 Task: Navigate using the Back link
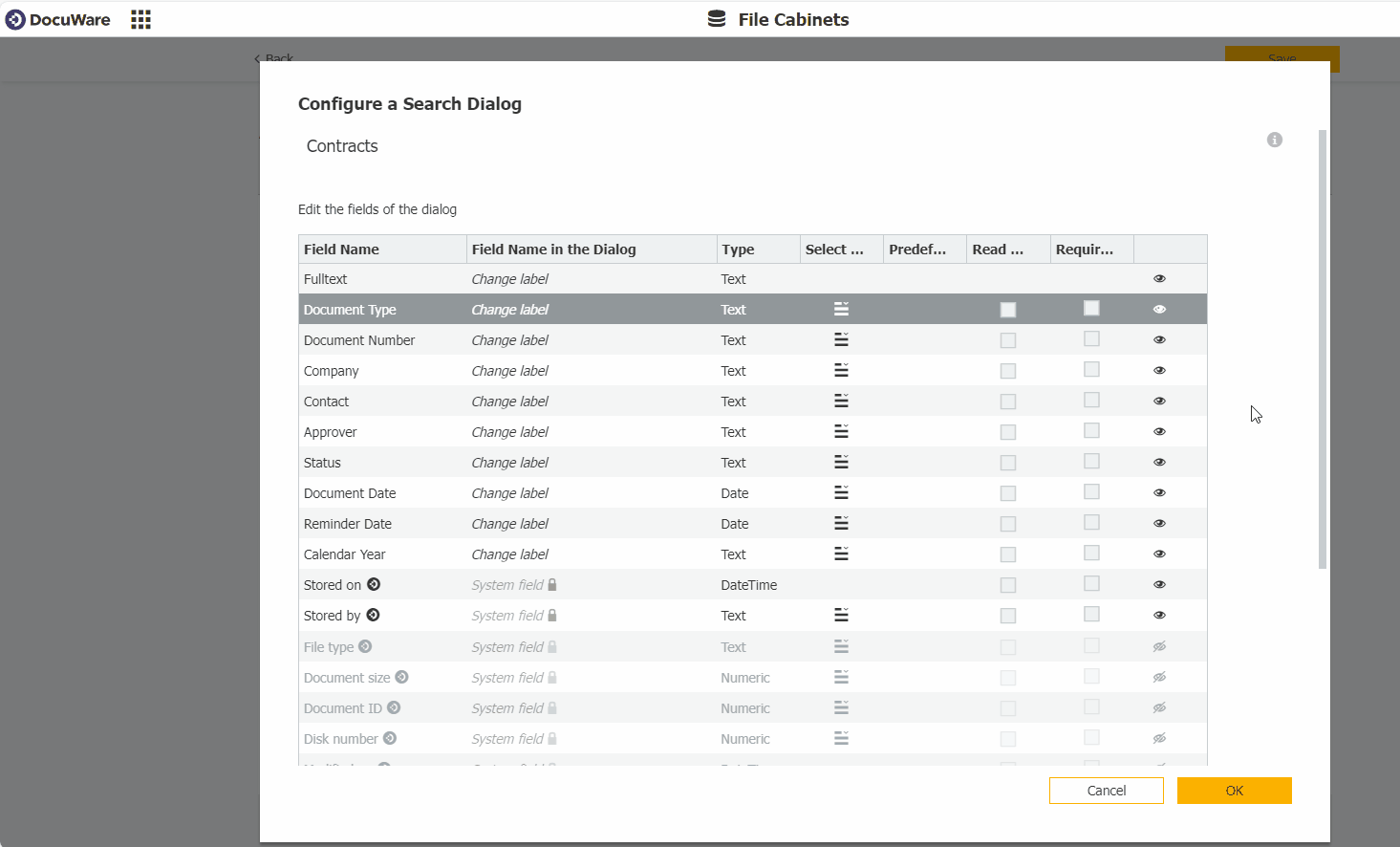pyautogui.click(x=274, y=58)
